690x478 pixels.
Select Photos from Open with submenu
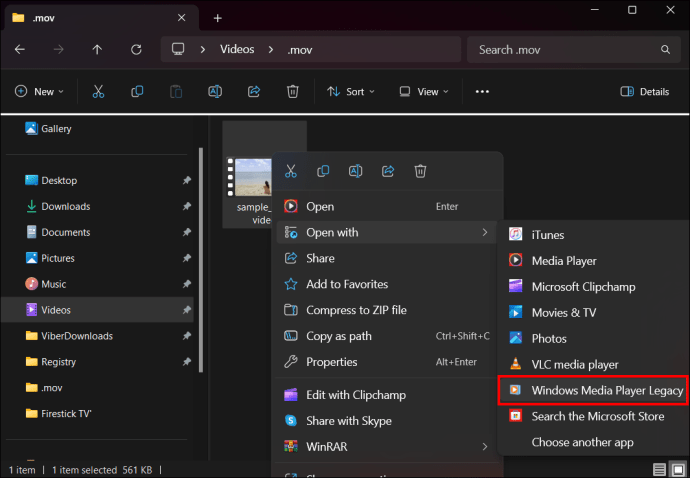592,338
